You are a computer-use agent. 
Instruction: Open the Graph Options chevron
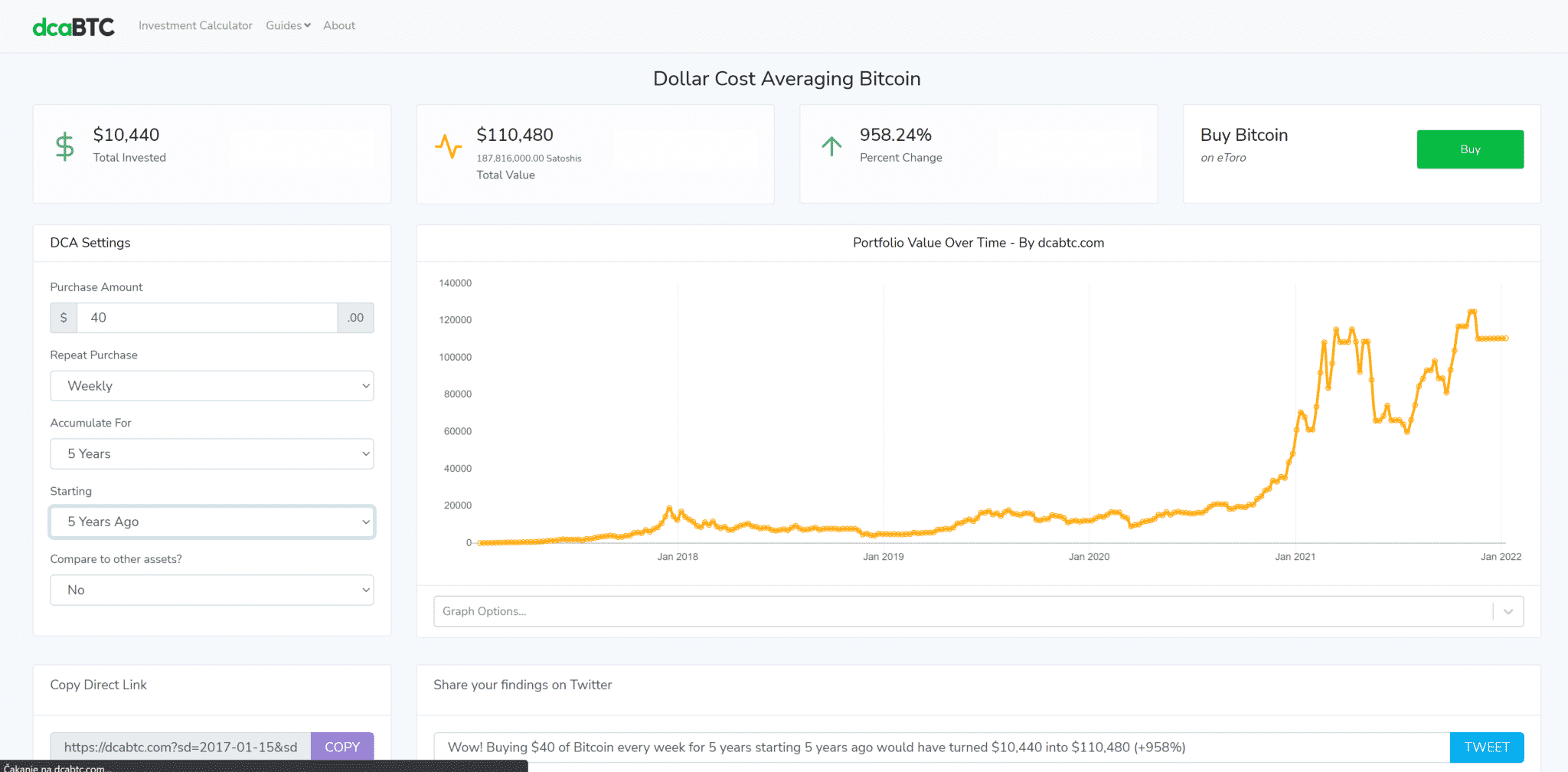coord(1508,611)
